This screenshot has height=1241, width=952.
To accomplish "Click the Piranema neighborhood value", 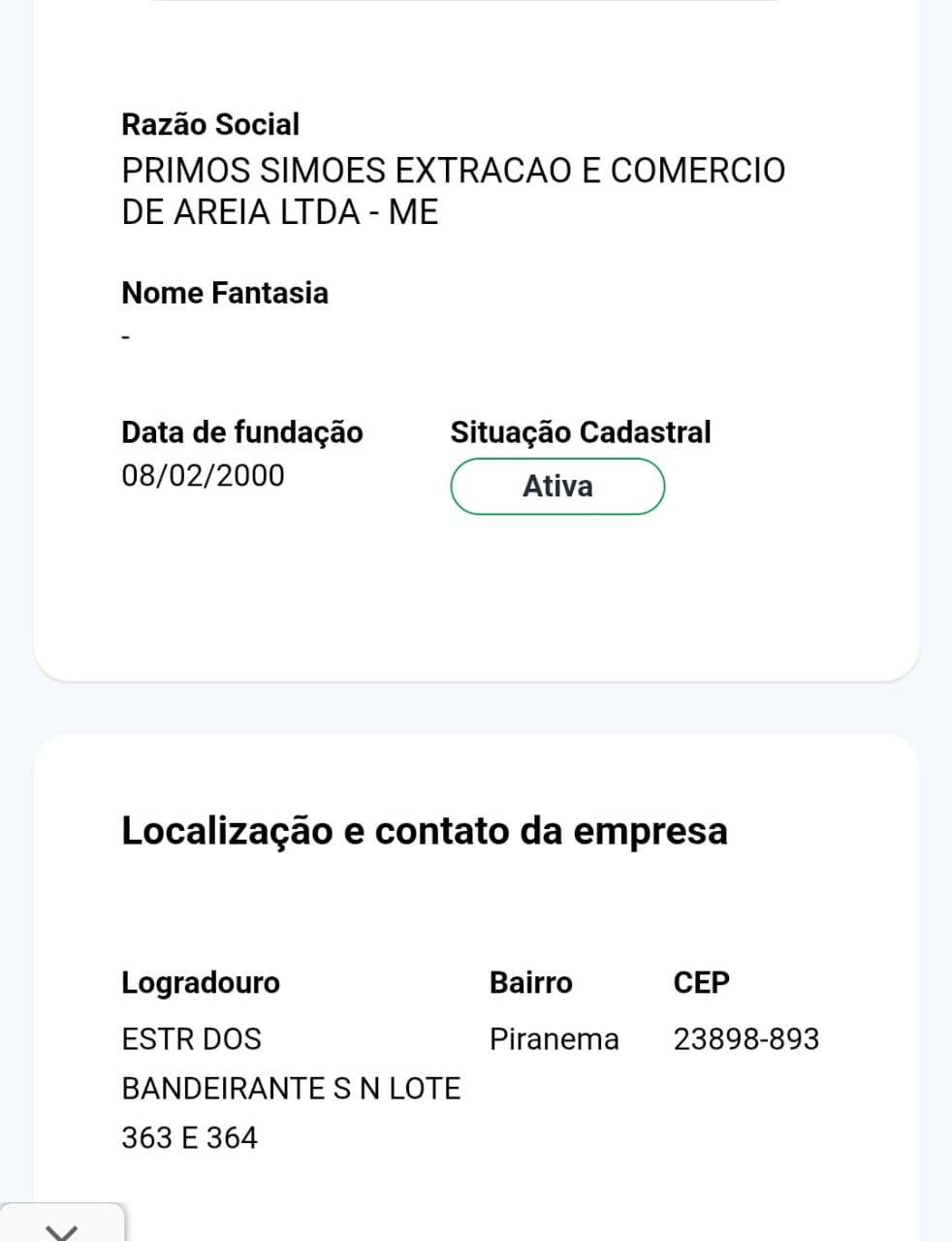I will click(554, 1038).
